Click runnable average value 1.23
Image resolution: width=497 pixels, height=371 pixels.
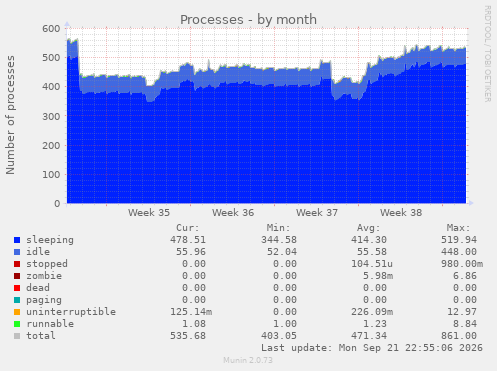point(375,324)
